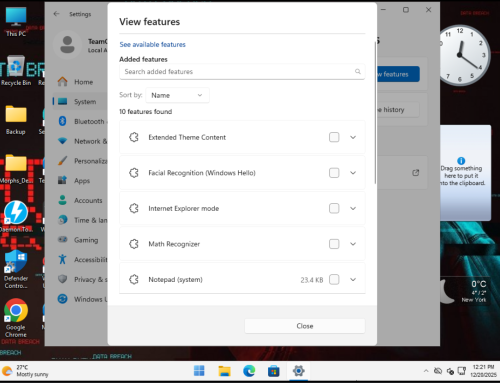The image size is (500, 383).
Task: Open the Windows Start menu
Action: point(199,371)
